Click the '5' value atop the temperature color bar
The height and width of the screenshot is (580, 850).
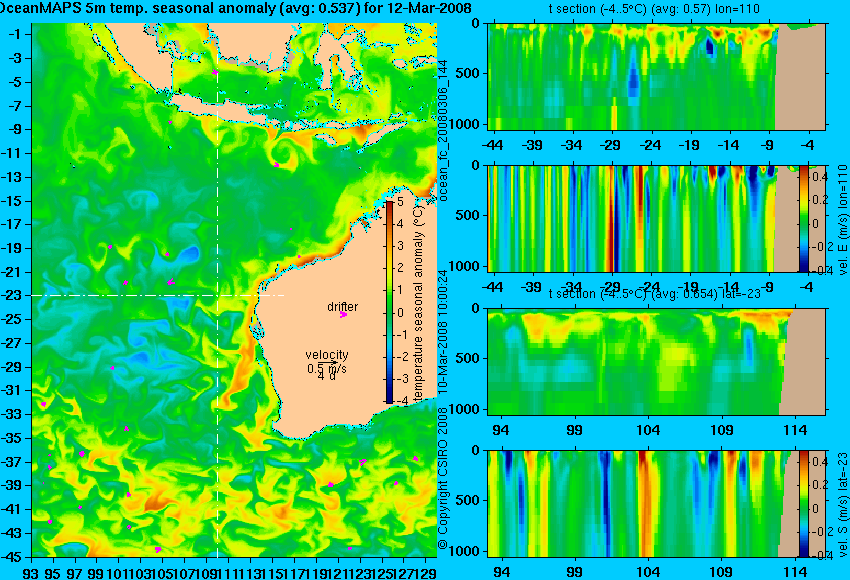[x=400, y=202]
